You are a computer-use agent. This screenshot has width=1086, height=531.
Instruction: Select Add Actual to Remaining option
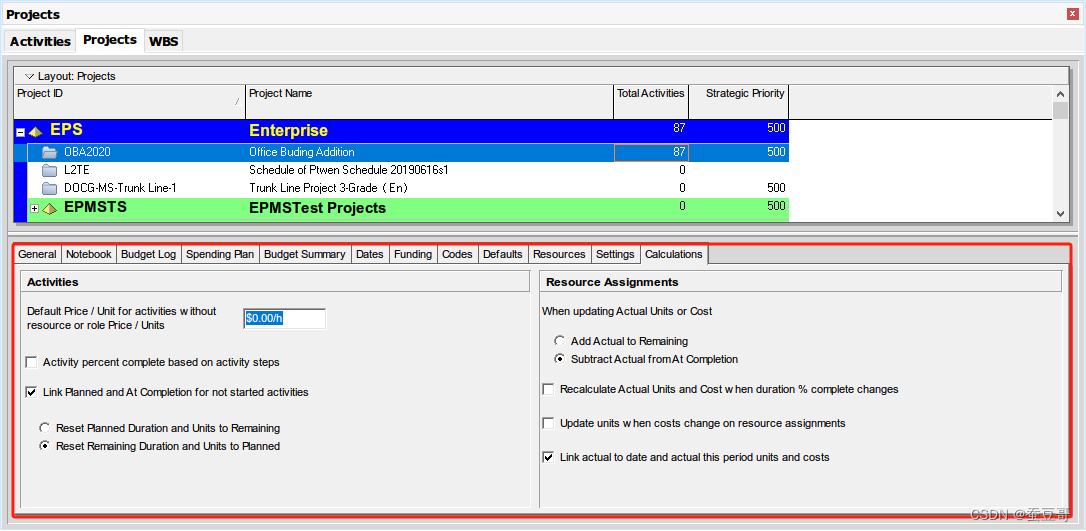point(559,341)
